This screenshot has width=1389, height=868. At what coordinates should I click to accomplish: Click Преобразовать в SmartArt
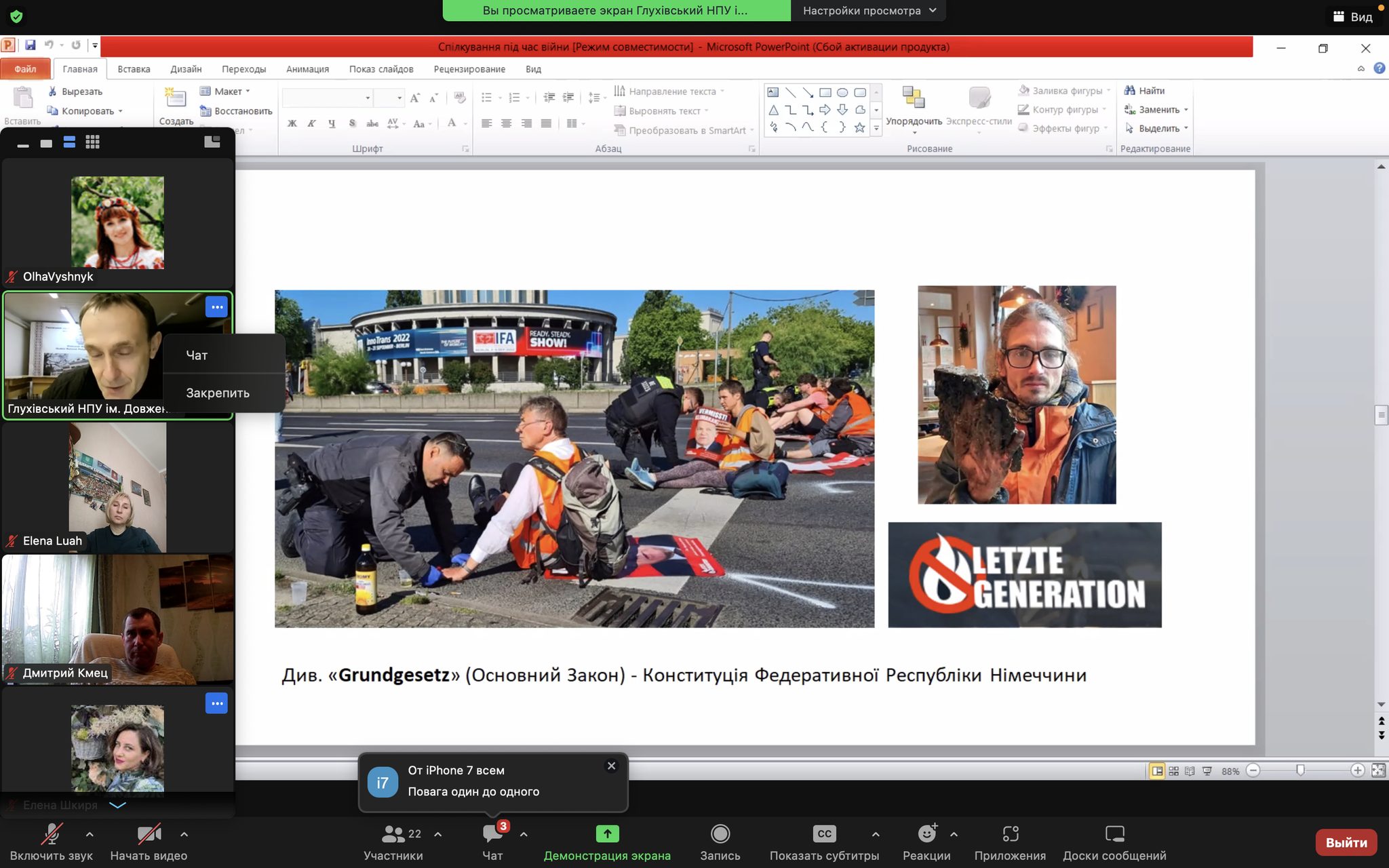pyautogui.click(x=684, y=130)
